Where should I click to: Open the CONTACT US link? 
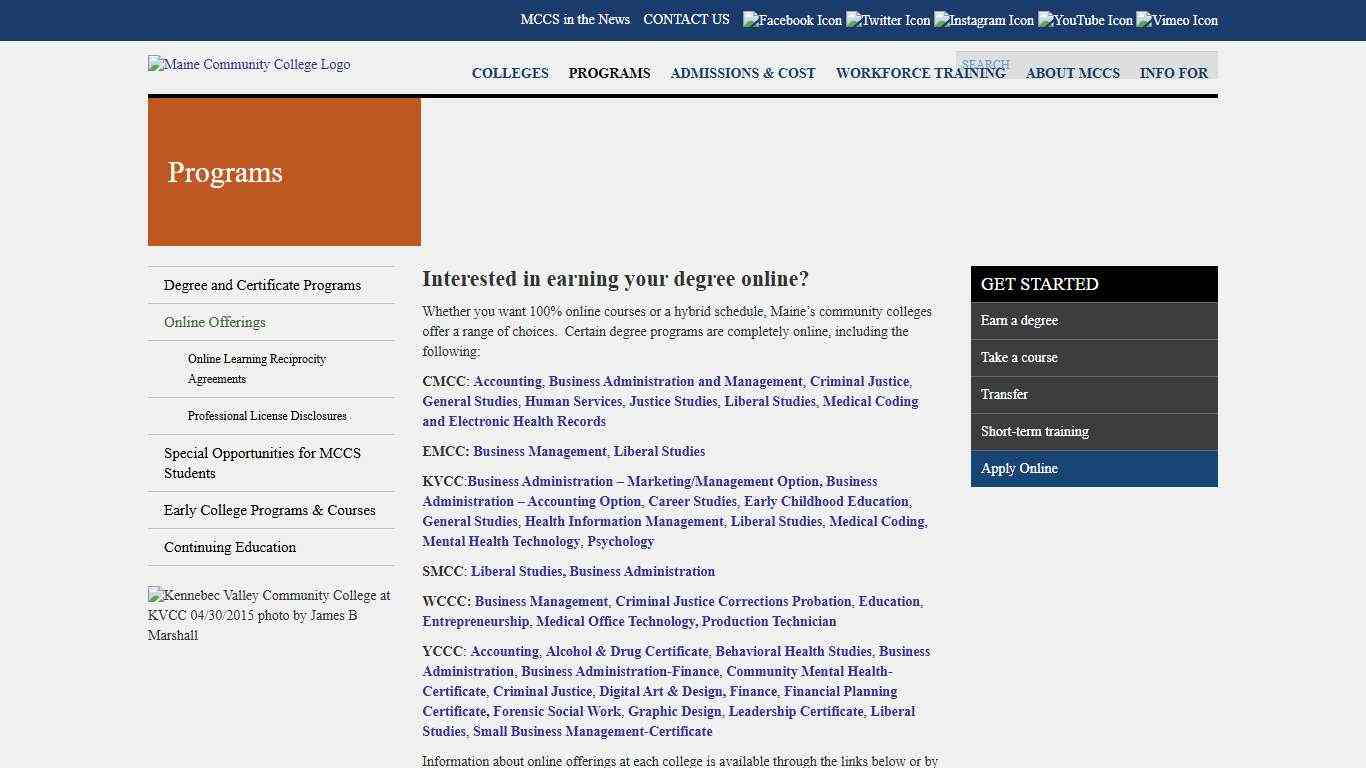[686, 19]
